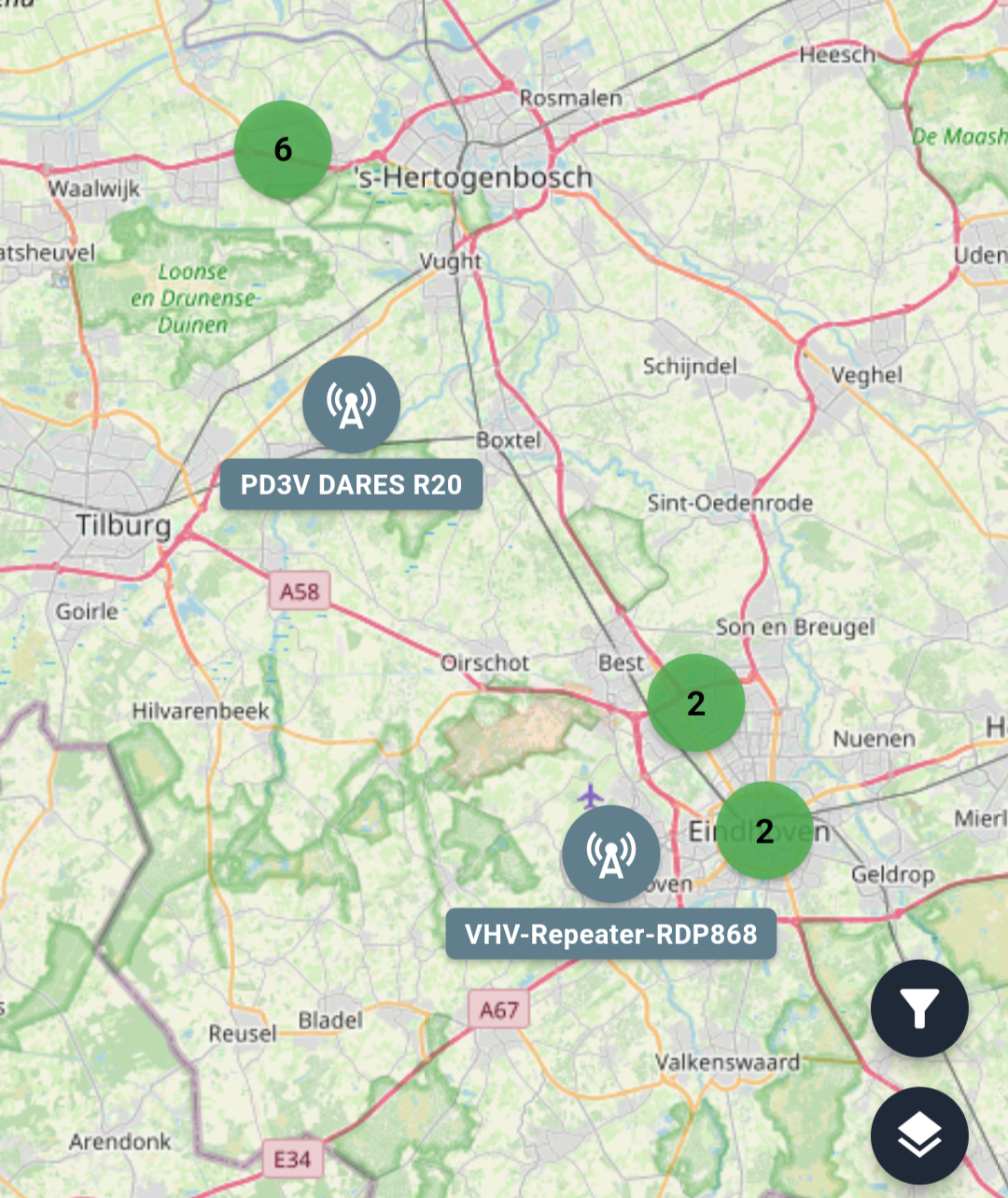
Task: Click the Tilburg city label
Action: coord(124,525)
